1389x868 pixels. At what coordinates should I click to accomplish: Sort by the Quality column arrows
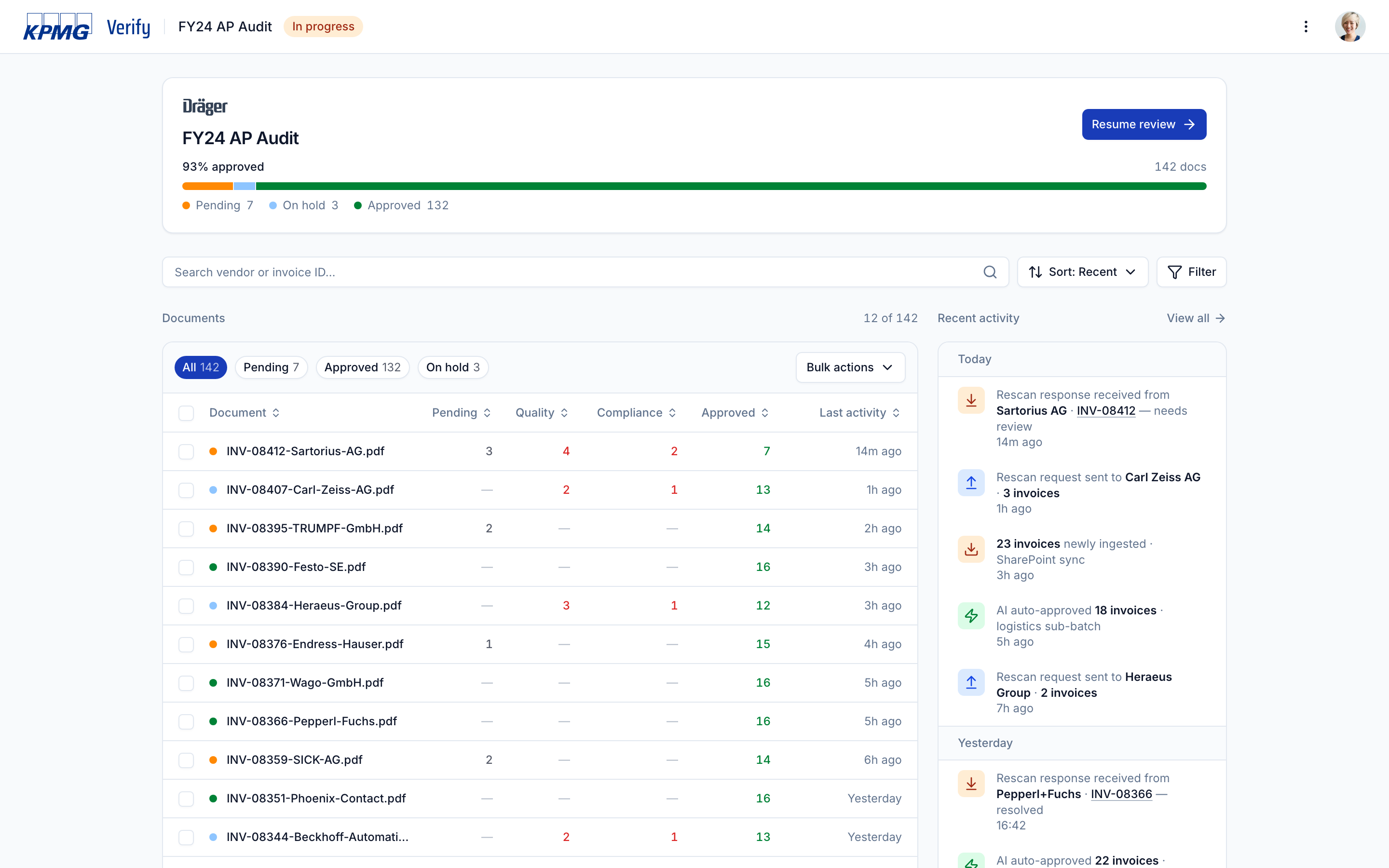pyautogui.click(x=564, y=413)
